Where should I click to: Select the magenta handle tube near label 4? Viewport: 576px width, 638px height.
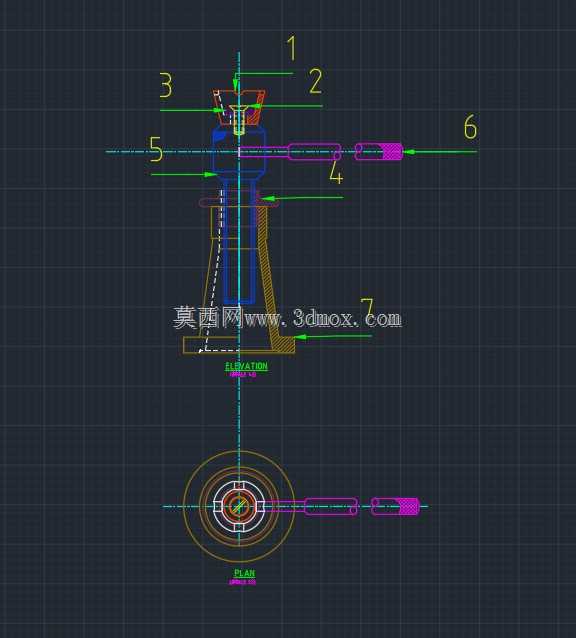[315, 152]
